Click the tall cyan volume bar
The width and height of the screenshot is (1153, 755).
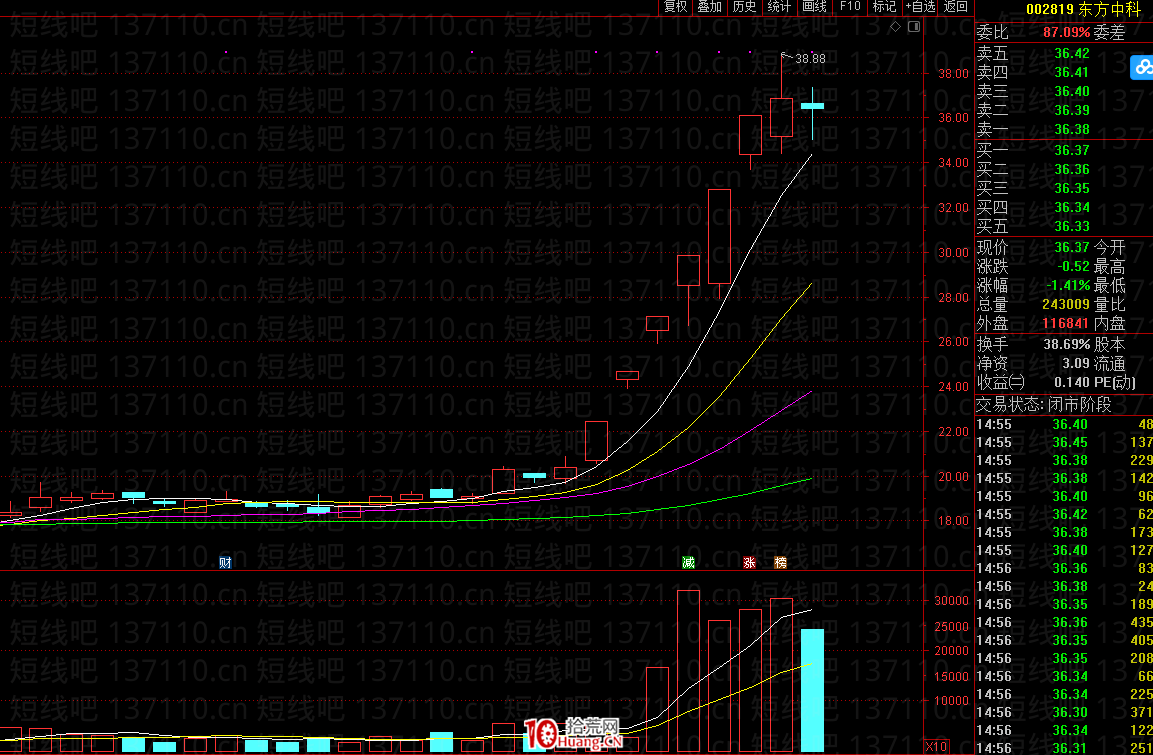[x=812, y=690]
